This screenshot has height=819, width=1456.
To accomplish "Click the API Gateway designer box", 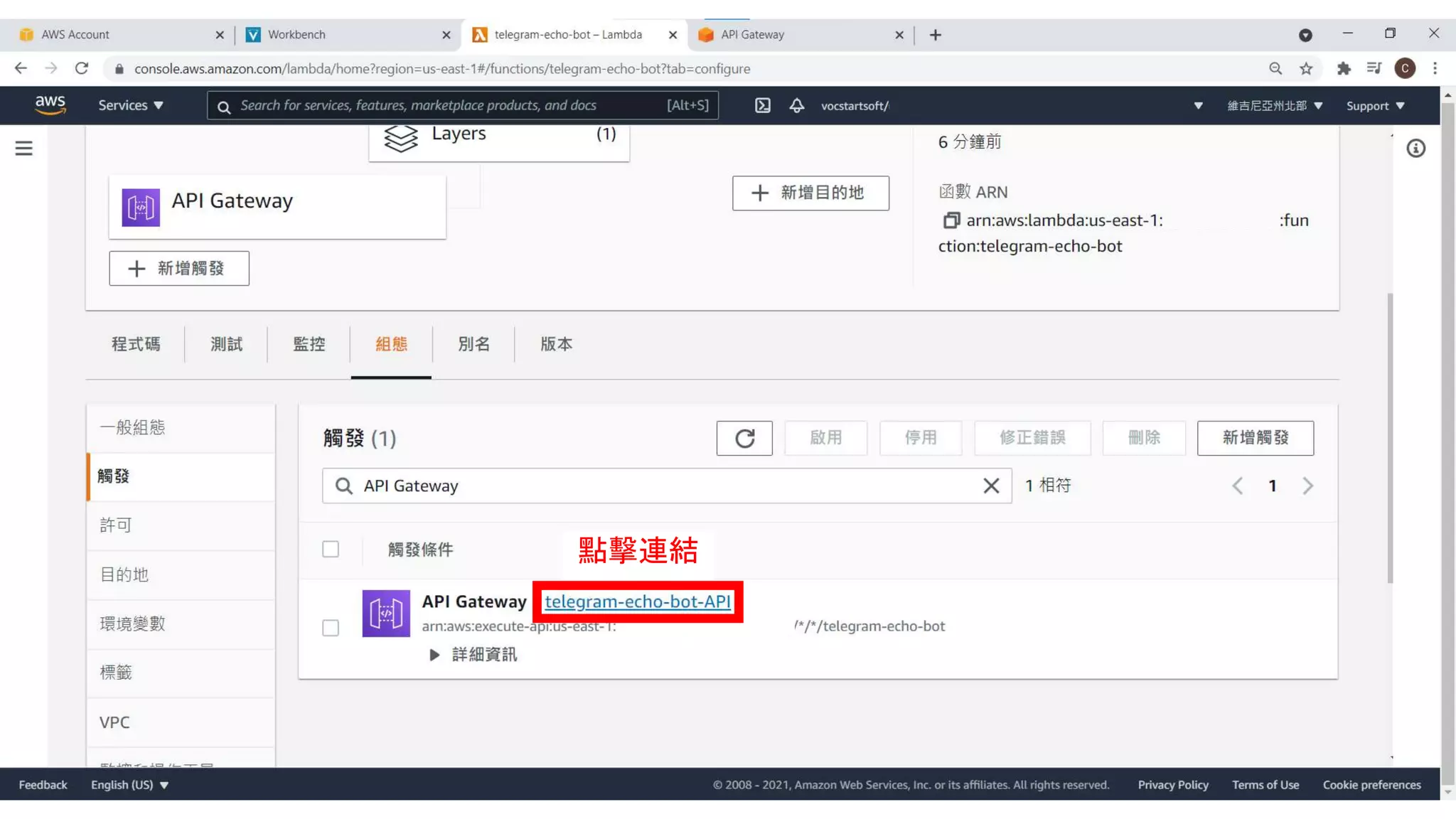I will click(277, 207).
